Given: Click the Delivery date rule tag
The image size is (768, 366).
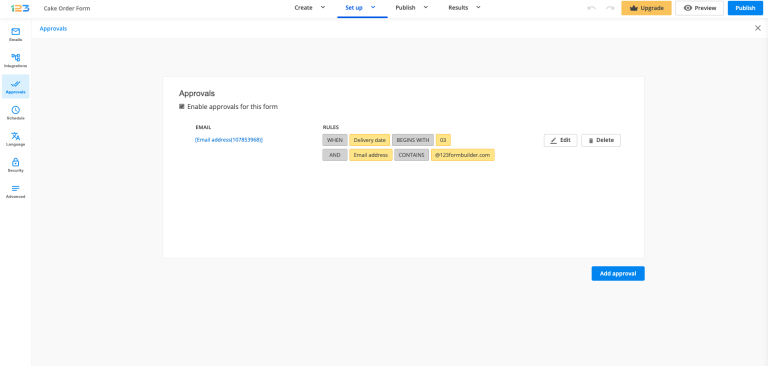Looking at the screenshot, I should (369, 140).
